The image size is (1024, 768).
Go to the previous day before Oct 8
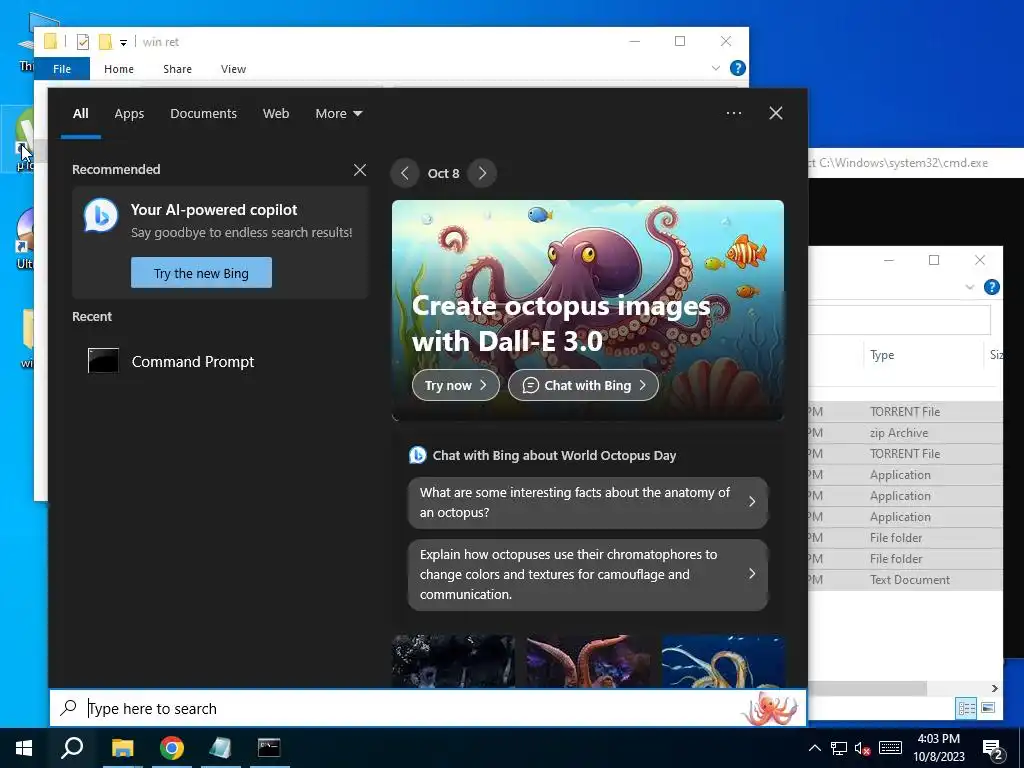point(405,173)
